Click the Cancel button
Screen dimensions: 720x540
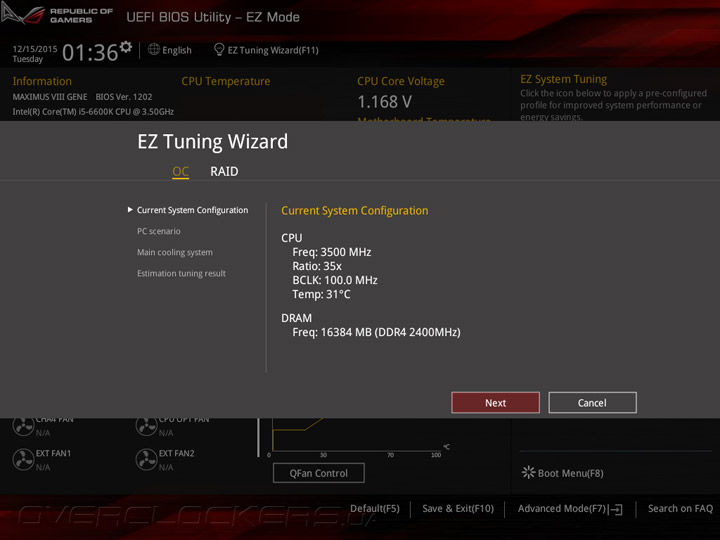click(592, 403)
